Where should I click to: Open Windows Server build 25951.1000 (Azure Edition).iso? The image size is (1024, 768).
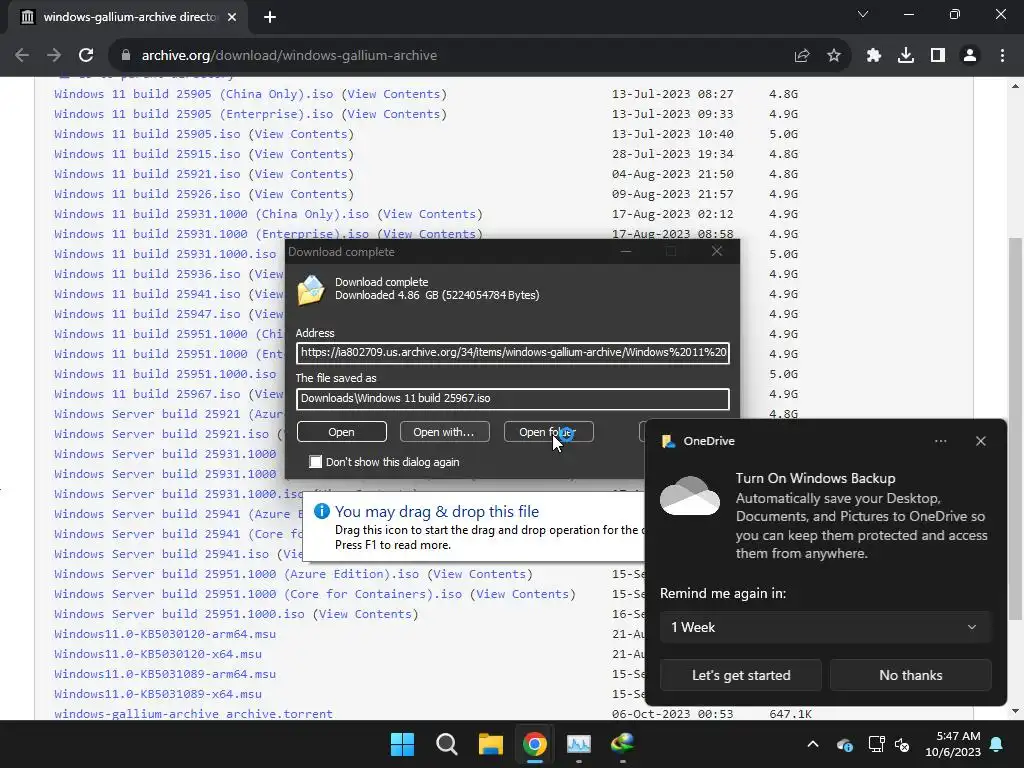click(236, 574)
